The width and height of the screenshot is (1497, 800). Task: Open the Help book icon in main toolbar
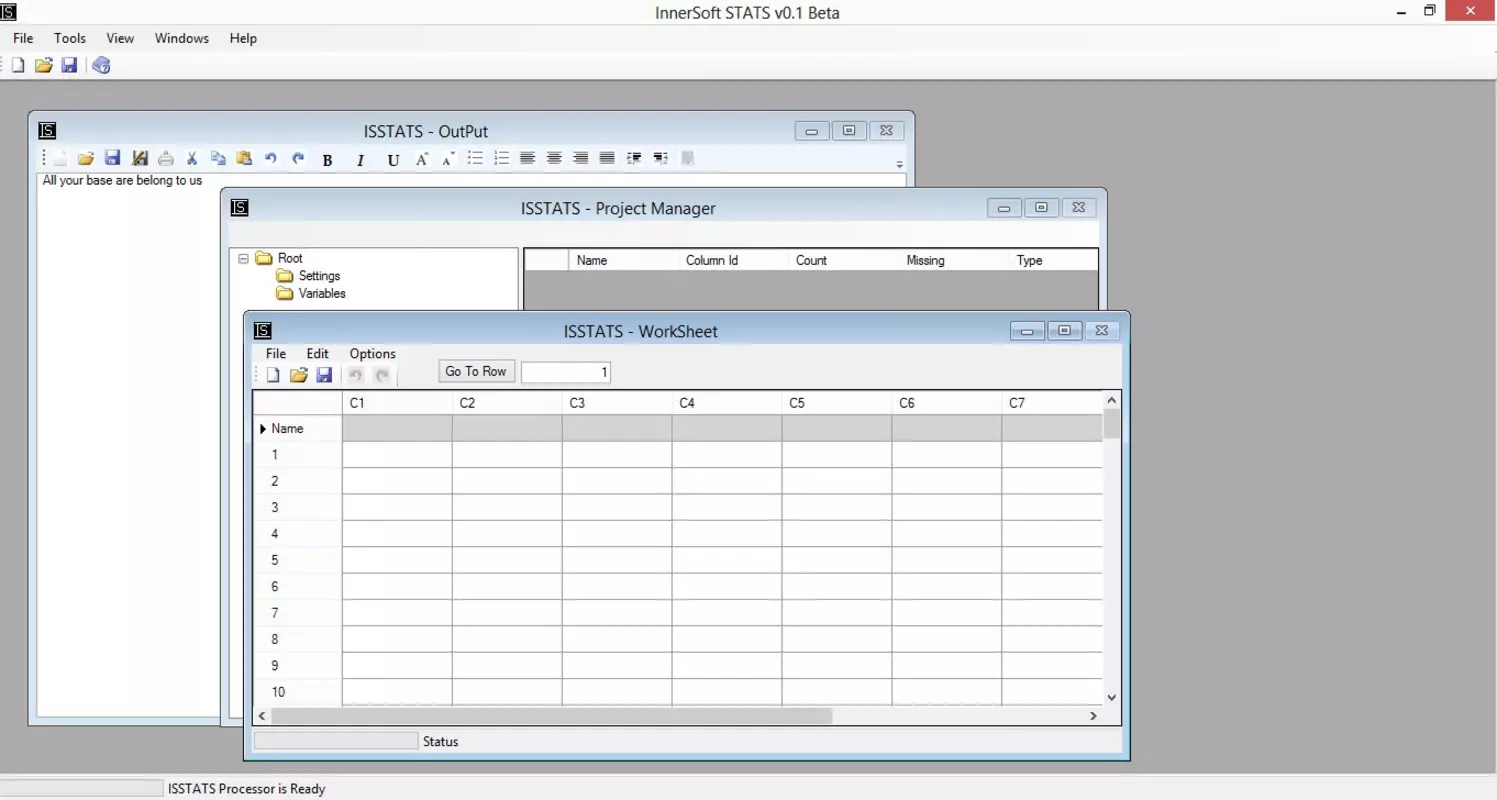point(101,65)
